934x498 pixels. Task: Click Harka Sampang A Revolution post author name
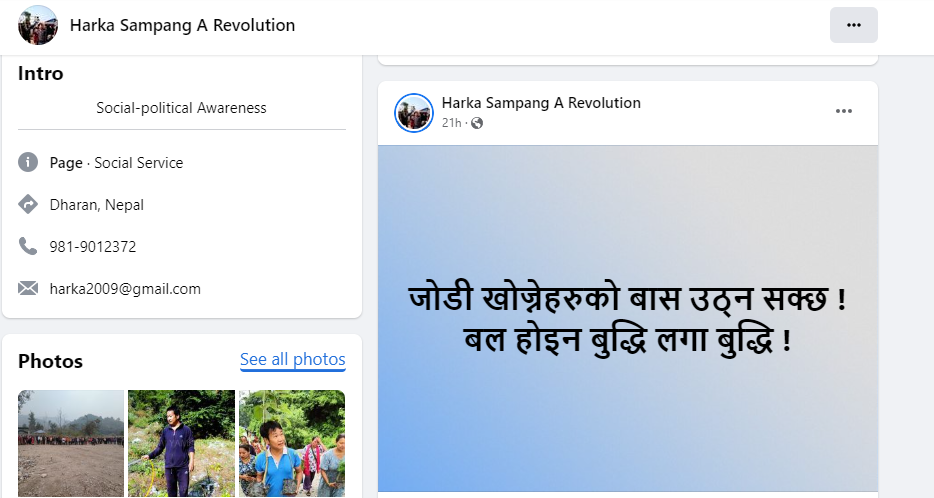[541, 103]
